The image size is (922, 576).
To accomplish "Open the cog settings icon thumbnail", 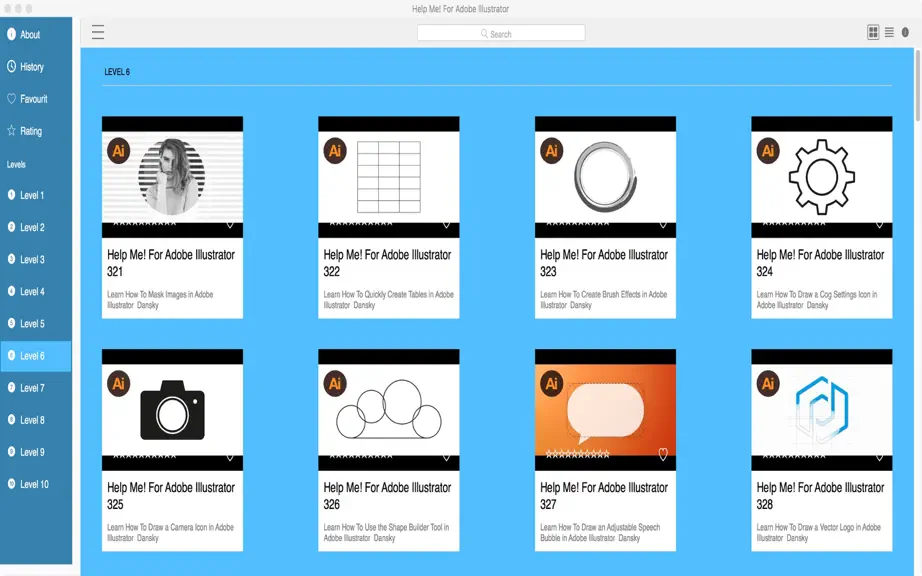I will [x=821, y=177].
